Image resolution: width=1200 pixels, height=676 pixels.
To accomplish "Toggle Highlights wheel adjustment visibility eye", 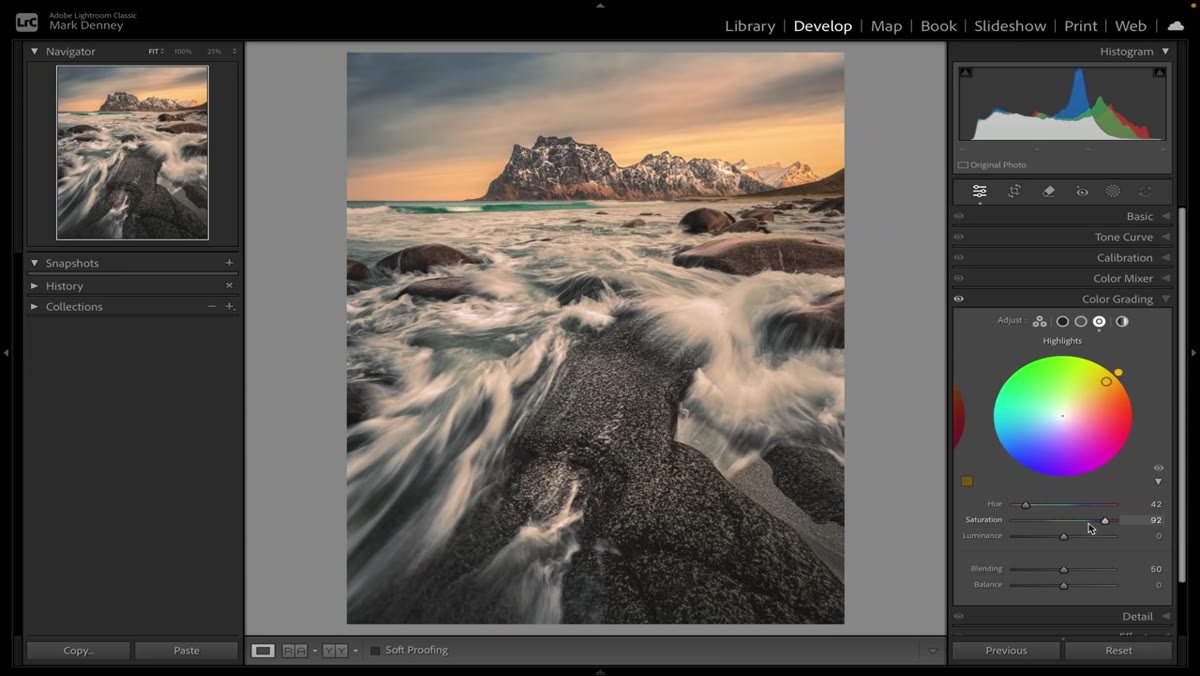I will 1159,467.
